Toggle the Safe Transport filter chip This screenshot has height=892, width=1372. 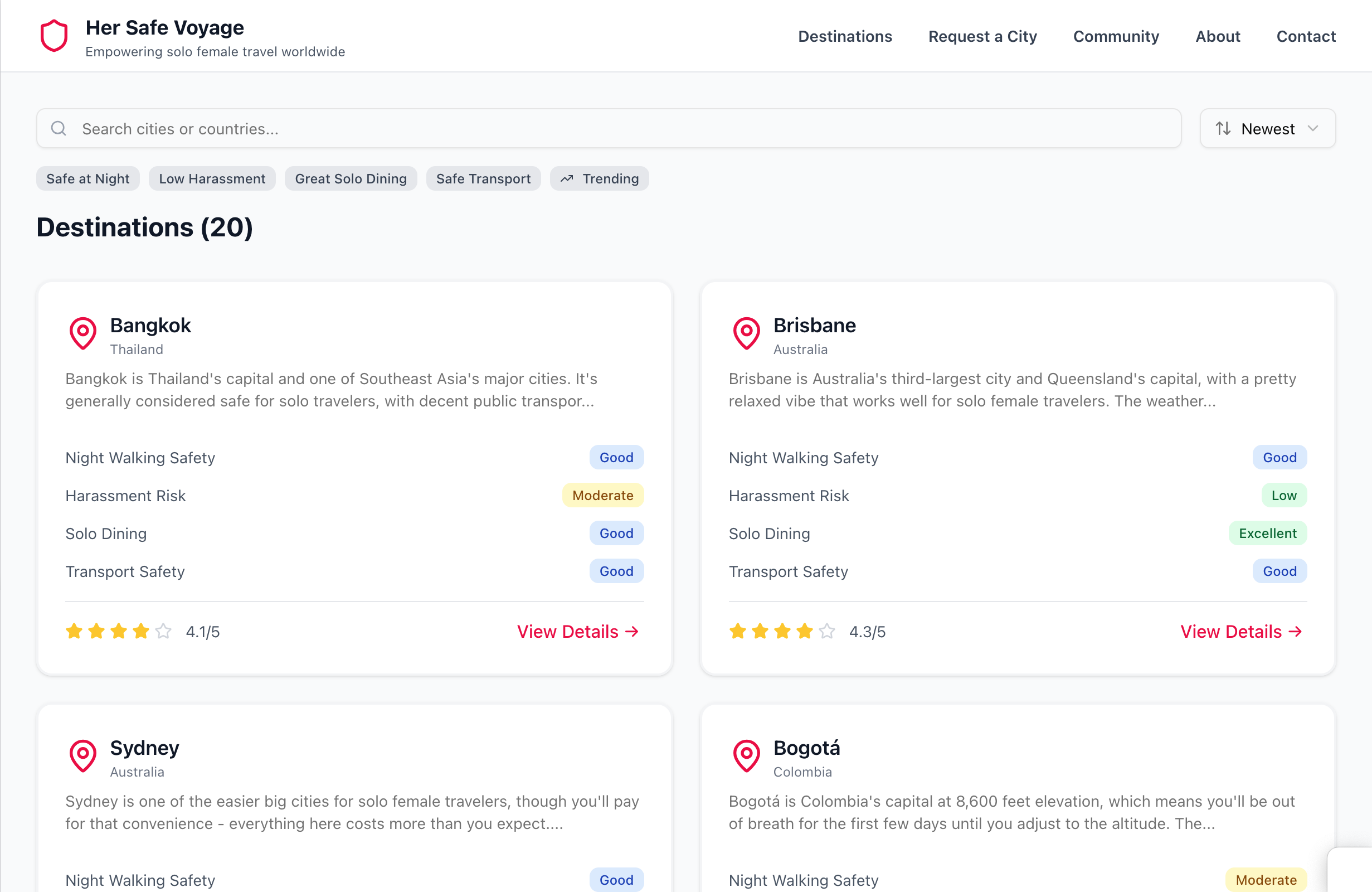click(483, 179)
